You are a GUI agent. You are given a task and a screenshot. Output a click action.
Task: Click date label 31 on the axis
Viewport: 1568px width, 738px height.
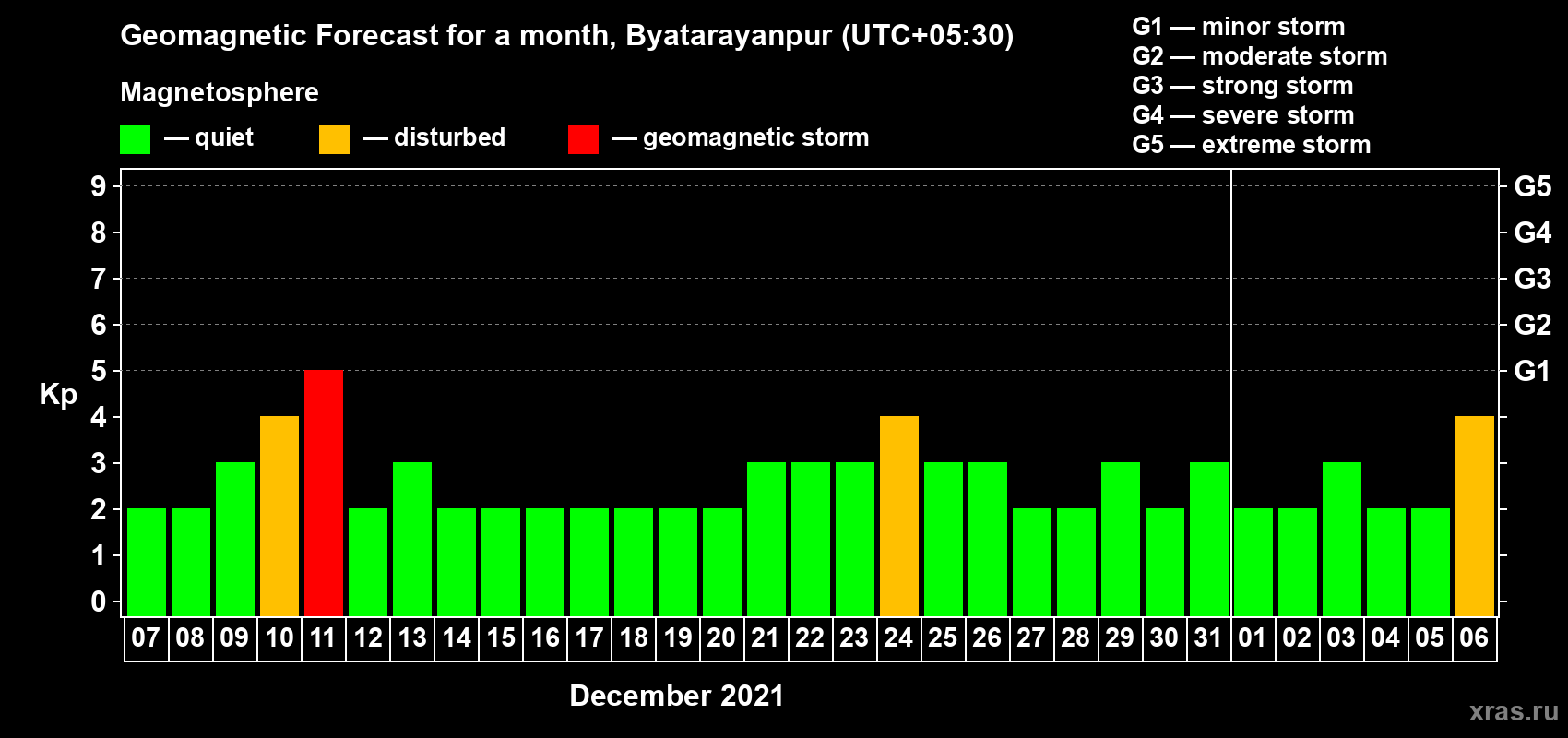[x=1208, y=638]
